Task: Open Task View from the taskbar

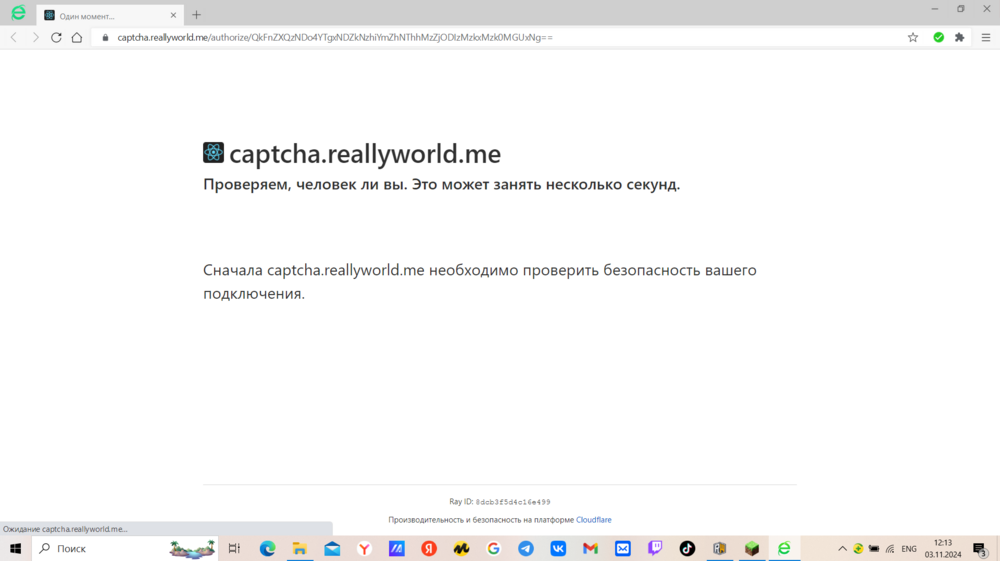Action: click(234, 548)
